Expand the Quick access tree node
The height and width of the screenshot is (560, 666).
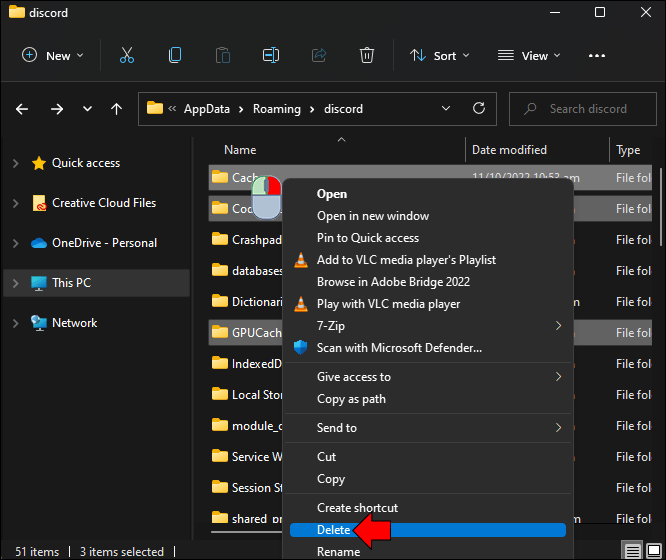[x=16, y=163]
